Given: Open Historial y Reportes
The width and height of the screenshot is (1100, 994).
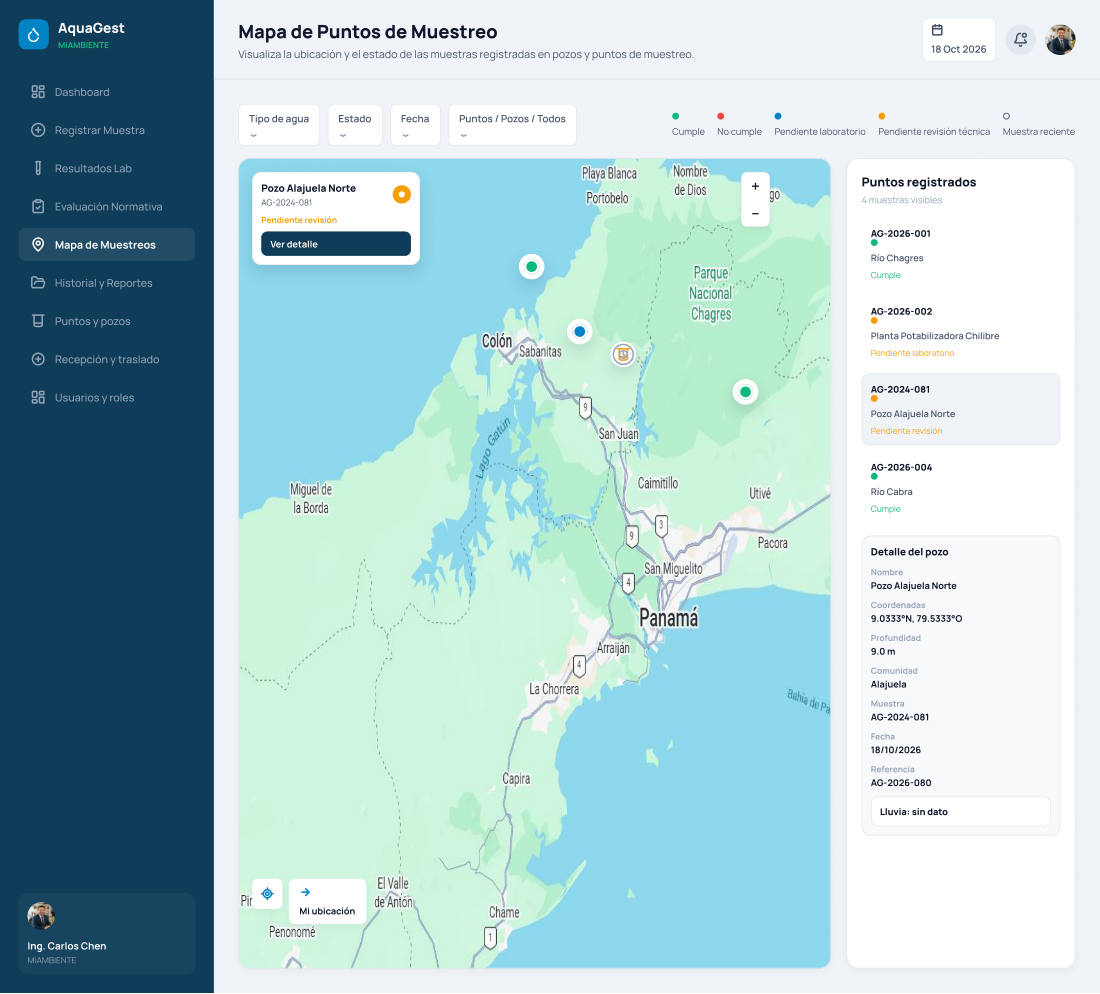Looking at the screenshot, I should pyautogui.click(x=107, y=283).
